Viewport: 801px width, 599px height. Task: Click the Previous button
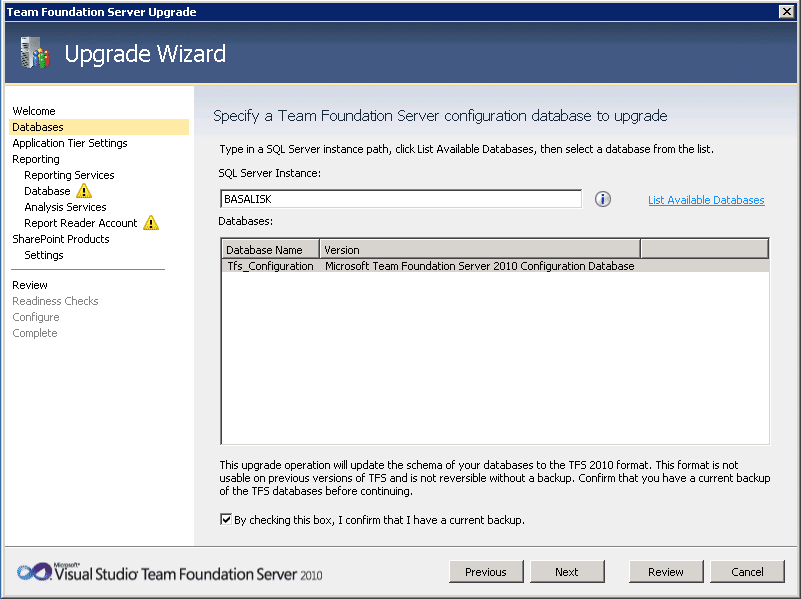[x=486, y=571]
